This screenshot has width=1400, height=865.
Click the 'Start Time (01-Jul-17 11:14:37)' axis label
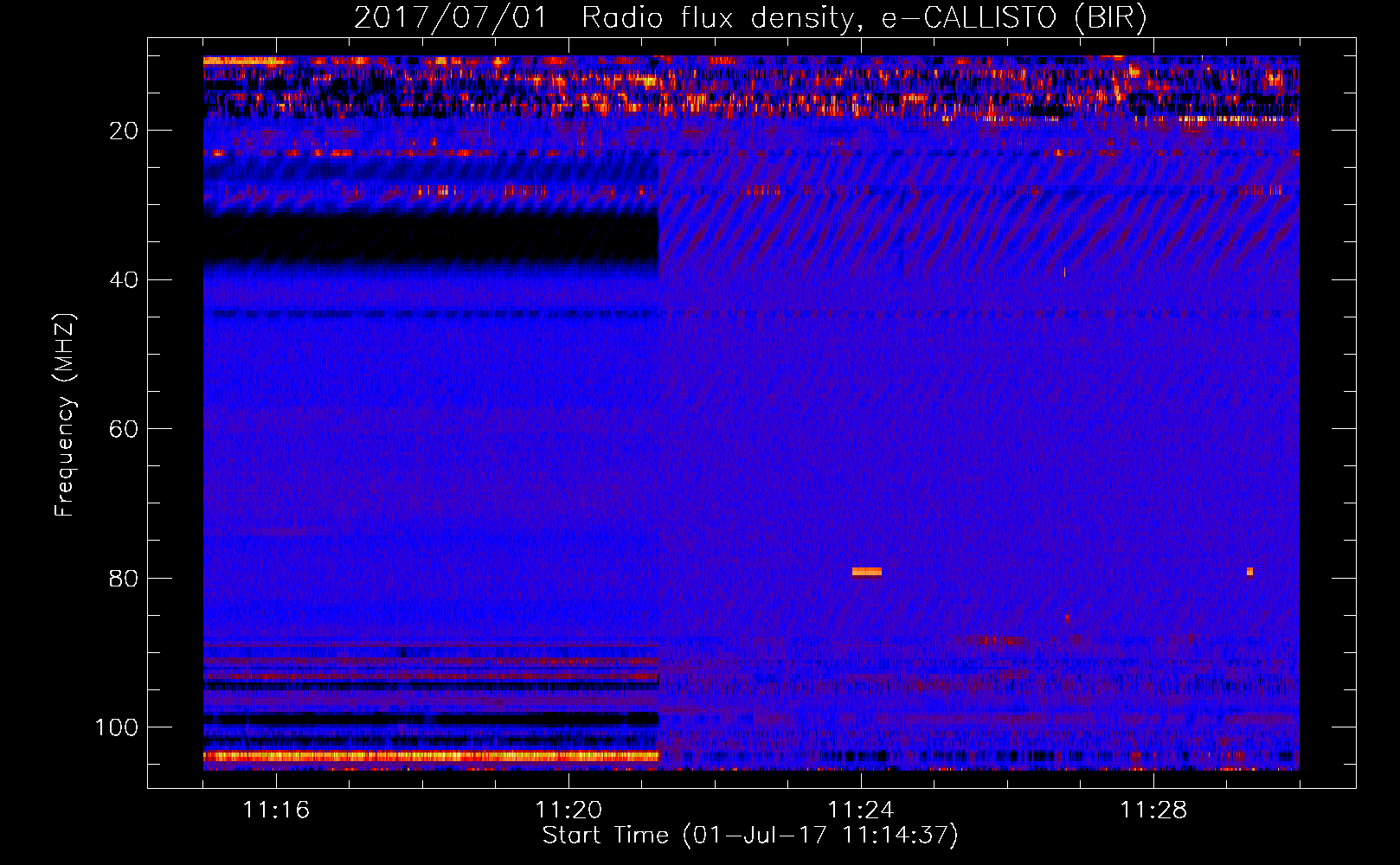pos(750,836)
